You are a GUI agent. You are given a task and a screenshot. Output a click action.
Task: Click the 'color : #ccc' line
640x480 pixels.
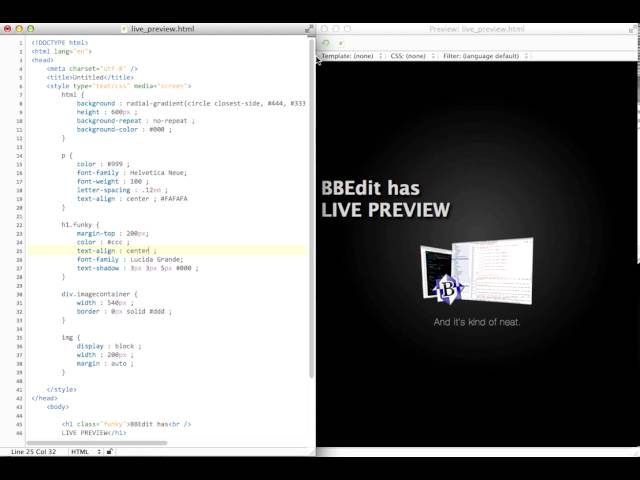(x=103, y=242)
